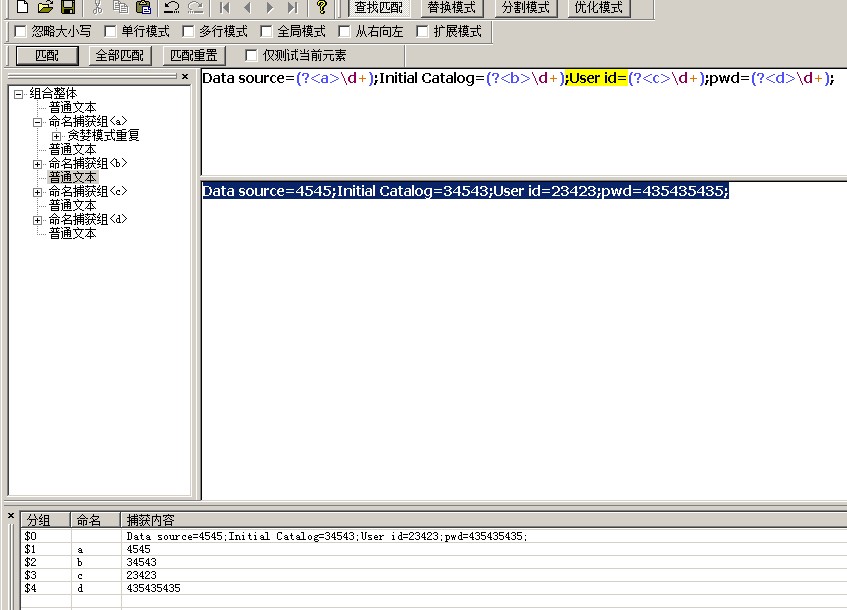
Task: Click (?<a>\d+) group in regex
Action: (335, 78)
